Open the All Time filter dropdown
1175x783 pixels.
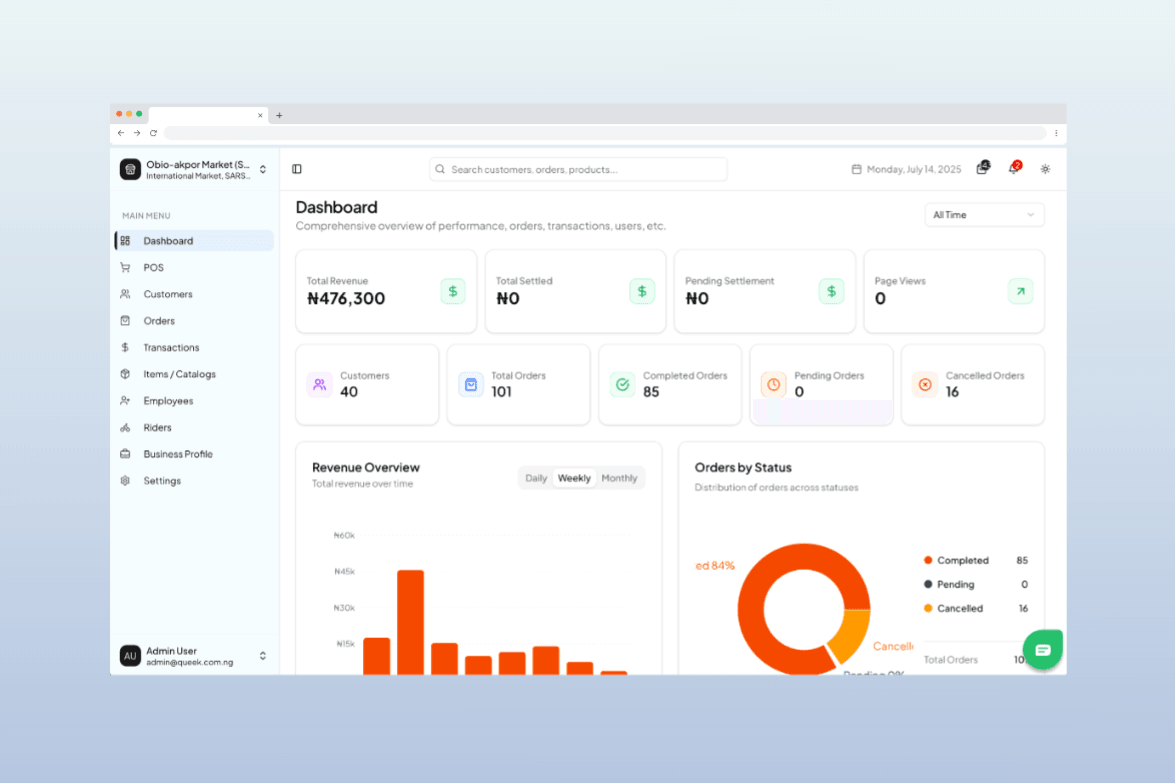pyautogui.click(x=984, y=214)
